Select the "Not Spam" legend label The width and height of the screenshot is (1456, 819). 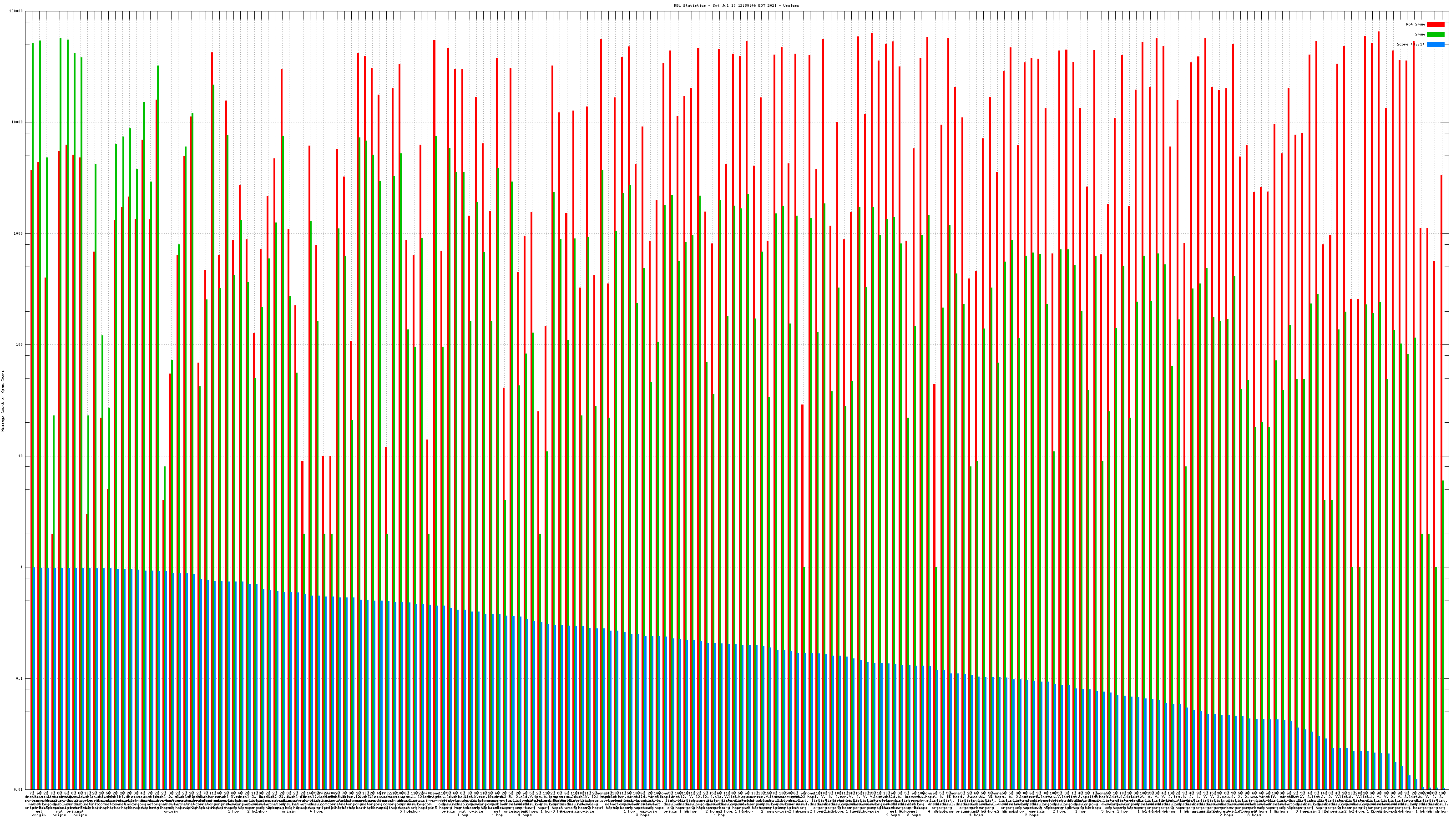[1416, 24]
